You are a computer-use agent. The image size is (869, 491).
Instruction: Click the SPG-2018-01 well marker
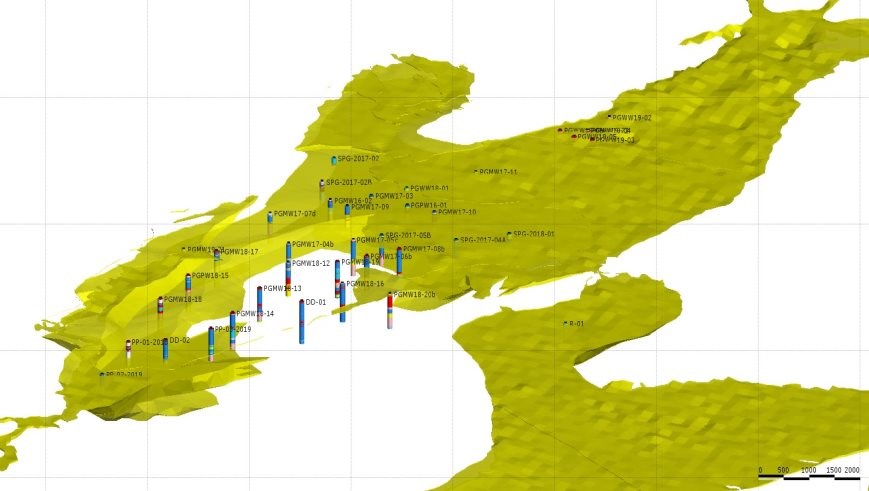click(509, 234)
